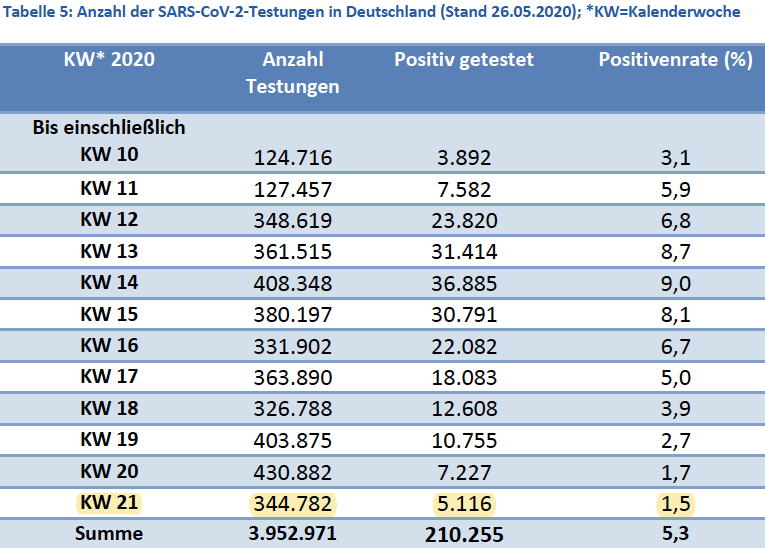Click the total 3.952.971 in Summe row
The width and height of the screenshot is (765, 548).
coord(293,534)
